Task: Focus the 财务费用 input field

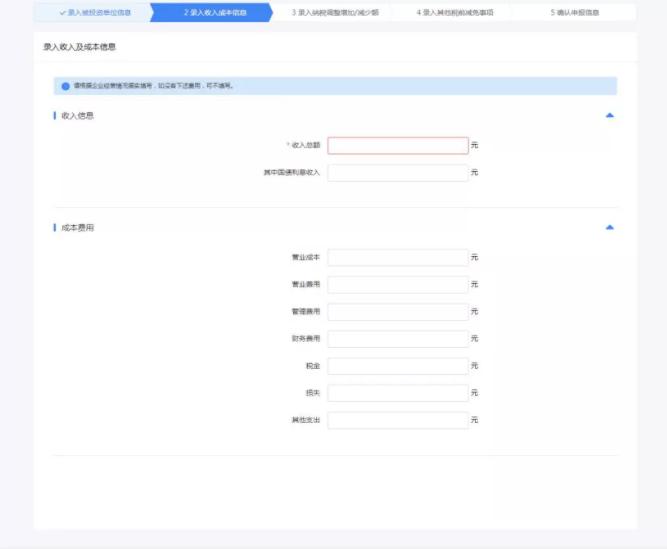Action: (398, 339)
